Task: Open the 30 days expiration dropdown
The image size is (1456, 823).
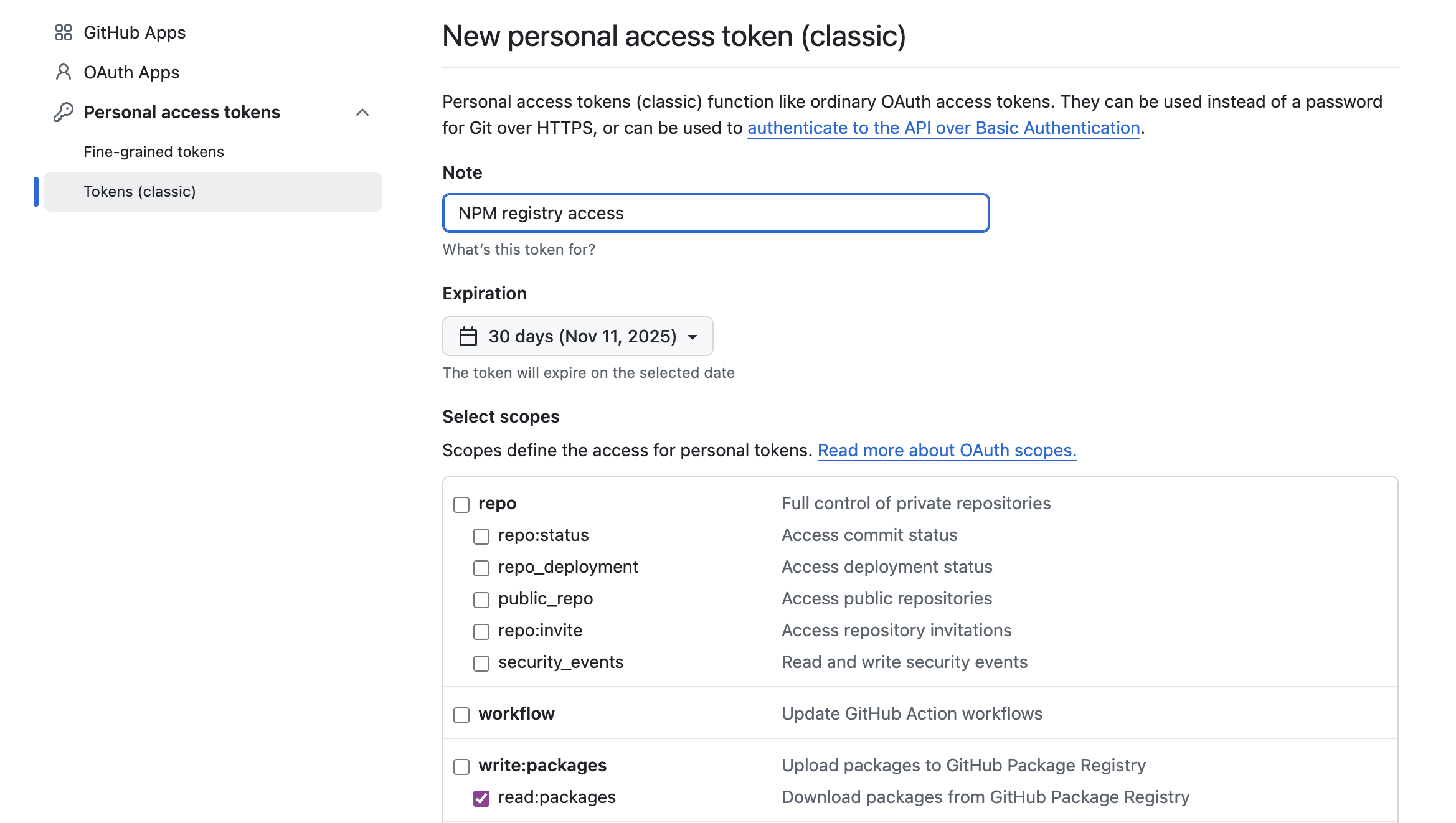Action: tap(577, 337)
